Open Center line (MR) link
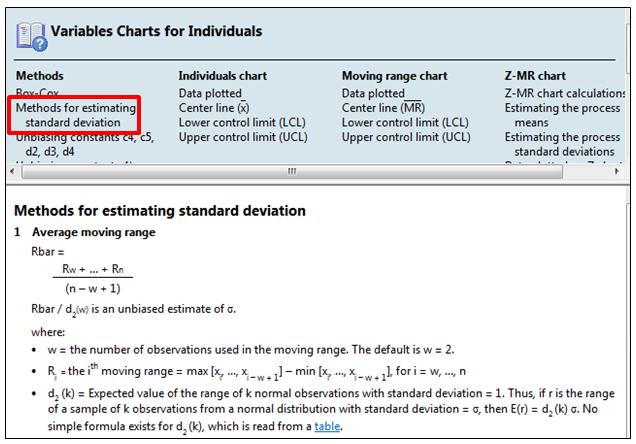Viewport: 636px width, 444px height. [x=383, y=108]
